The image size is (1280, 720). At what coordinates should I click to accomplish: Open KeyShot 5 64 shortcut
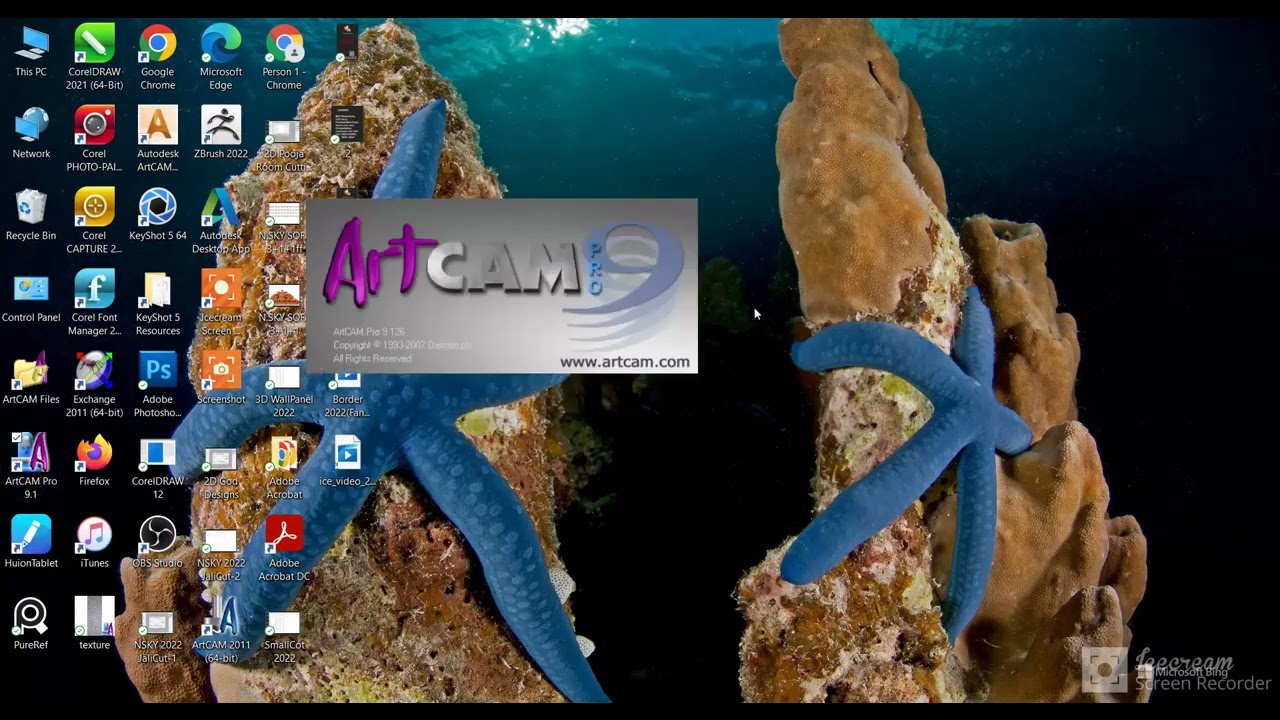click(158, 215)
